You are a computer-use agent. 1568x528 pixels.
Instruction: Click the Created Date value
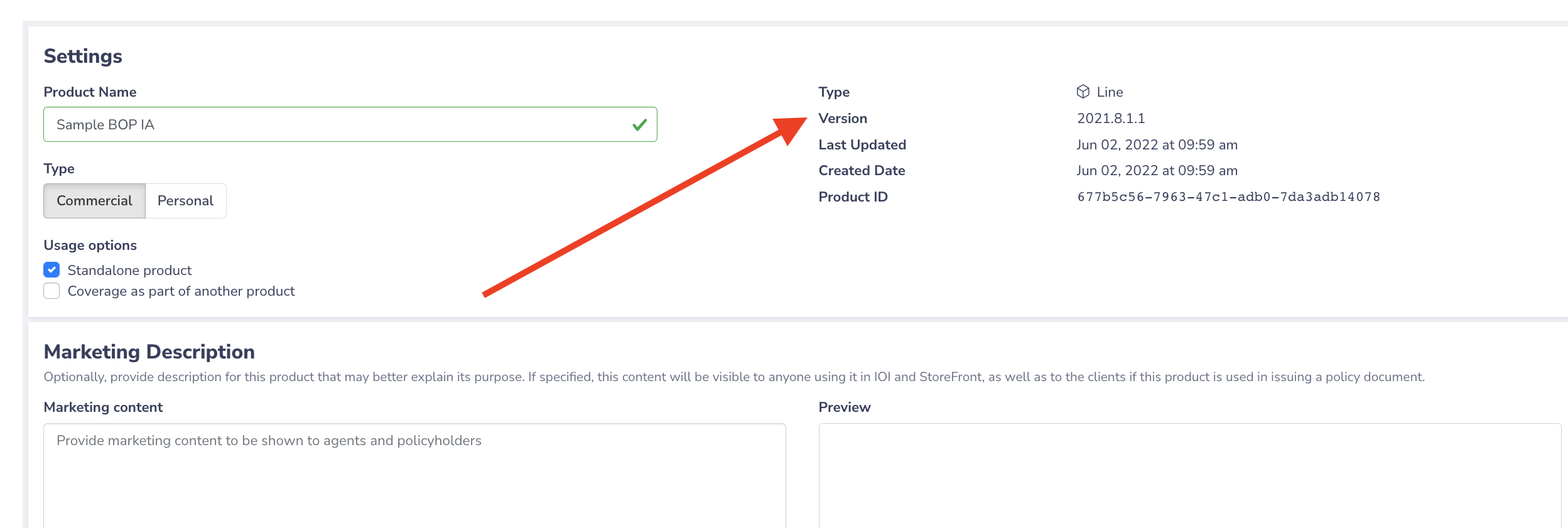click(1157, 171)
